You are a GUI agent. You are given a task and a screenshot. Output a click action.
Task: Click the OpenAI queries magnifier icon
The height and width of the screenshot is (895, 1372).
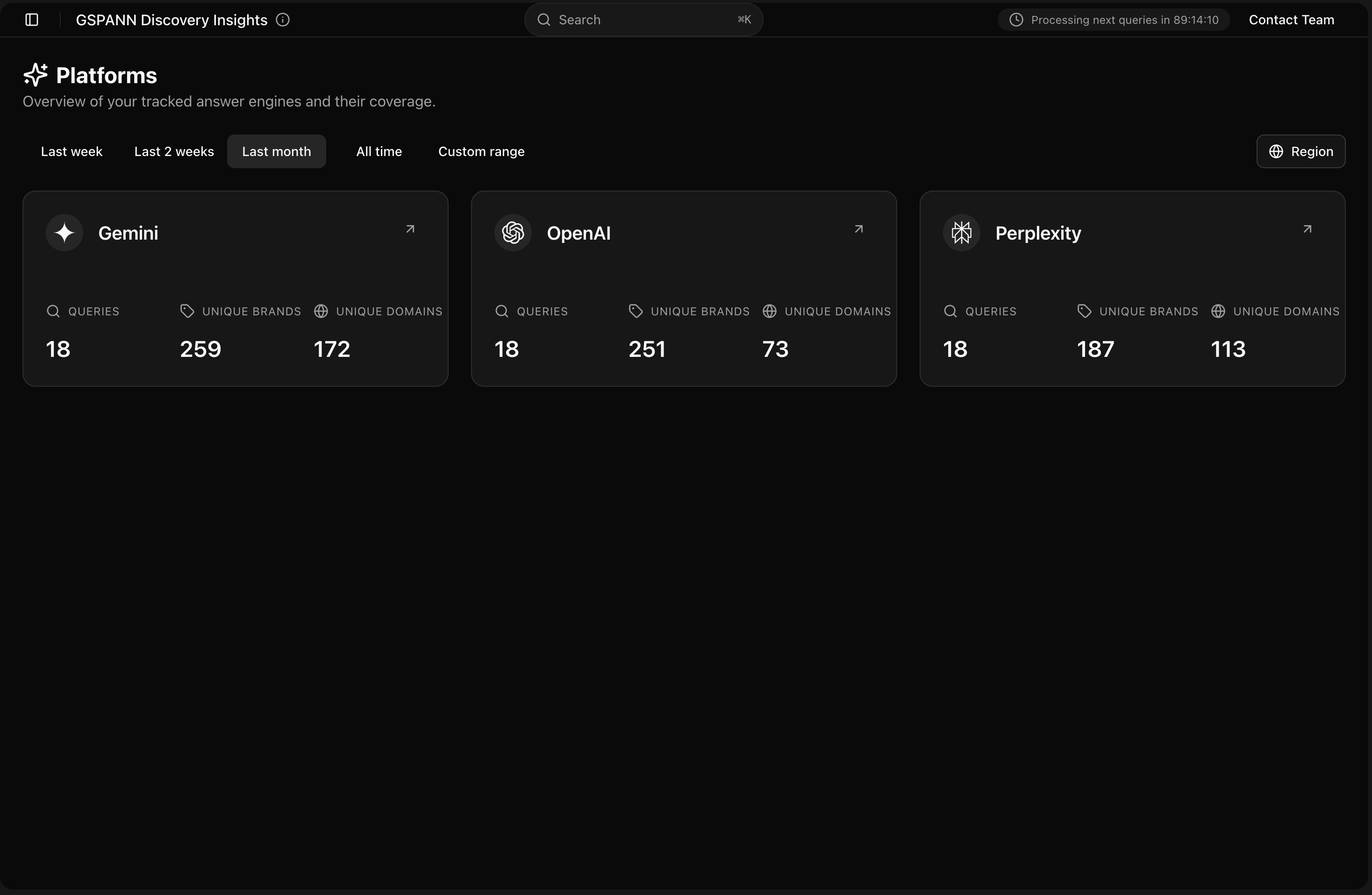tap(501, 311)
